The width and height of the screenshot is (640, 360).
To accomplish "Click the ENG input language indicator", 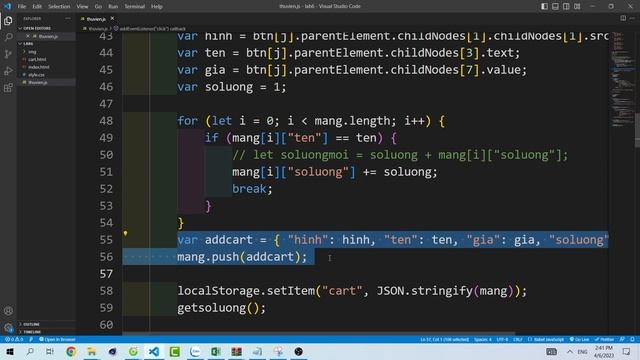I will click(x=582, y=351).
